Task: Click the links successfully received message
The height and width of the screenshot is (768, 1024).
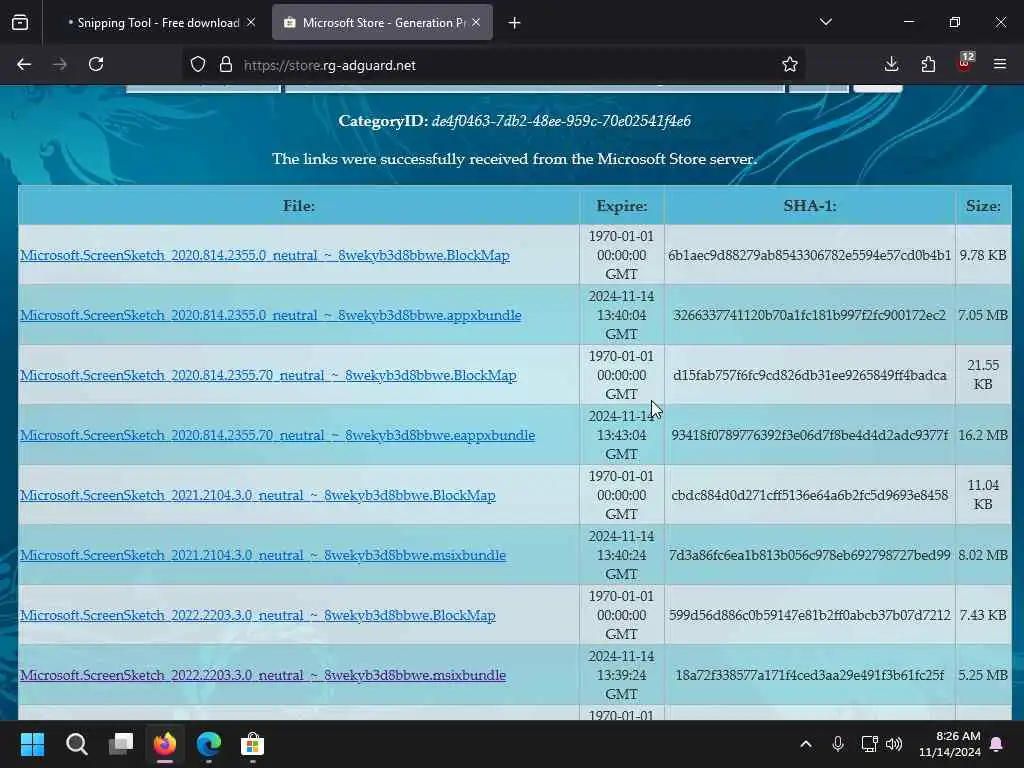Action: pos(515,159)
